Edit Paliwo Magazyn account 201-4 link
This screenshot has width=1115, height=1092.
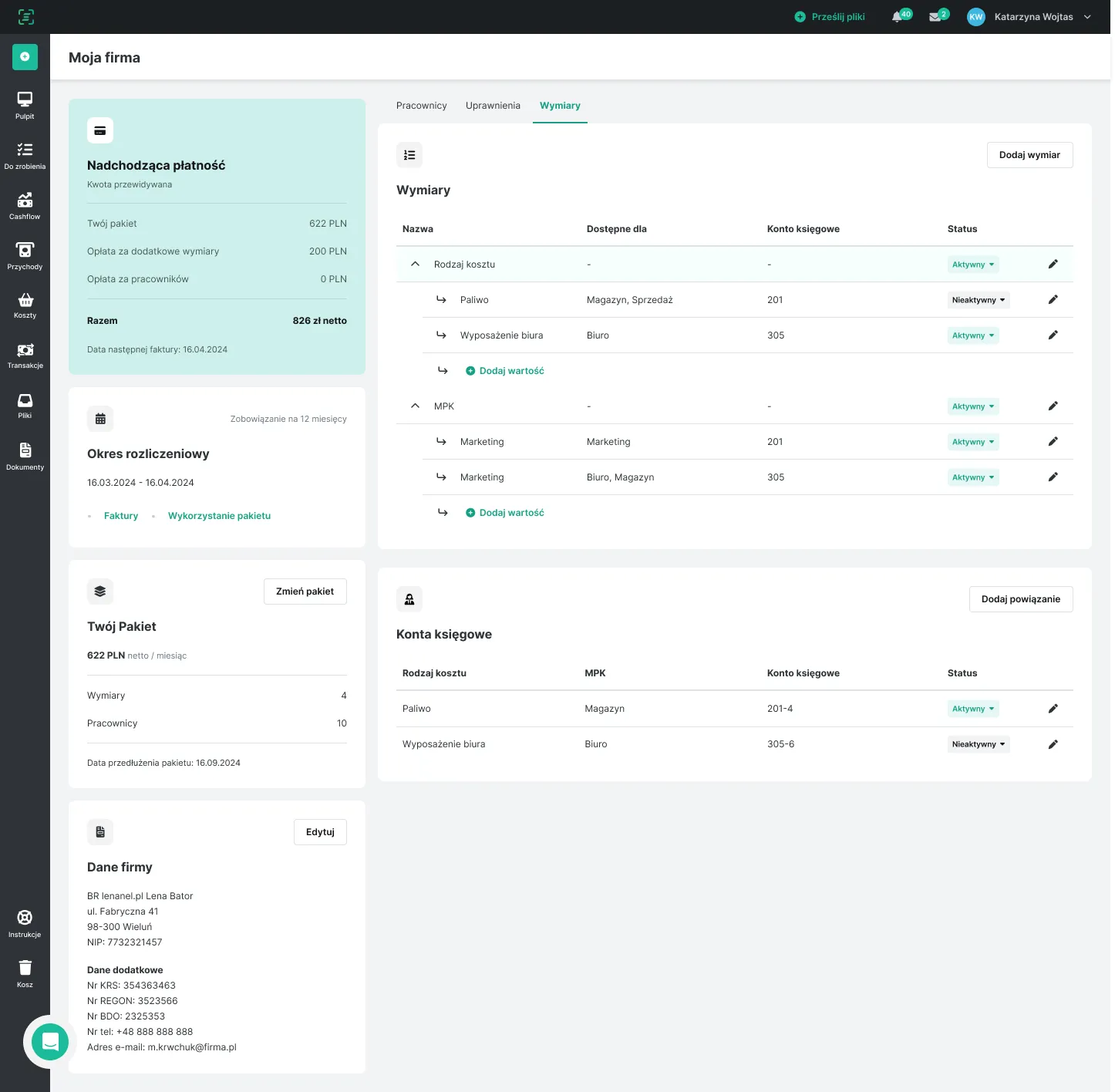coord(1053,709)
